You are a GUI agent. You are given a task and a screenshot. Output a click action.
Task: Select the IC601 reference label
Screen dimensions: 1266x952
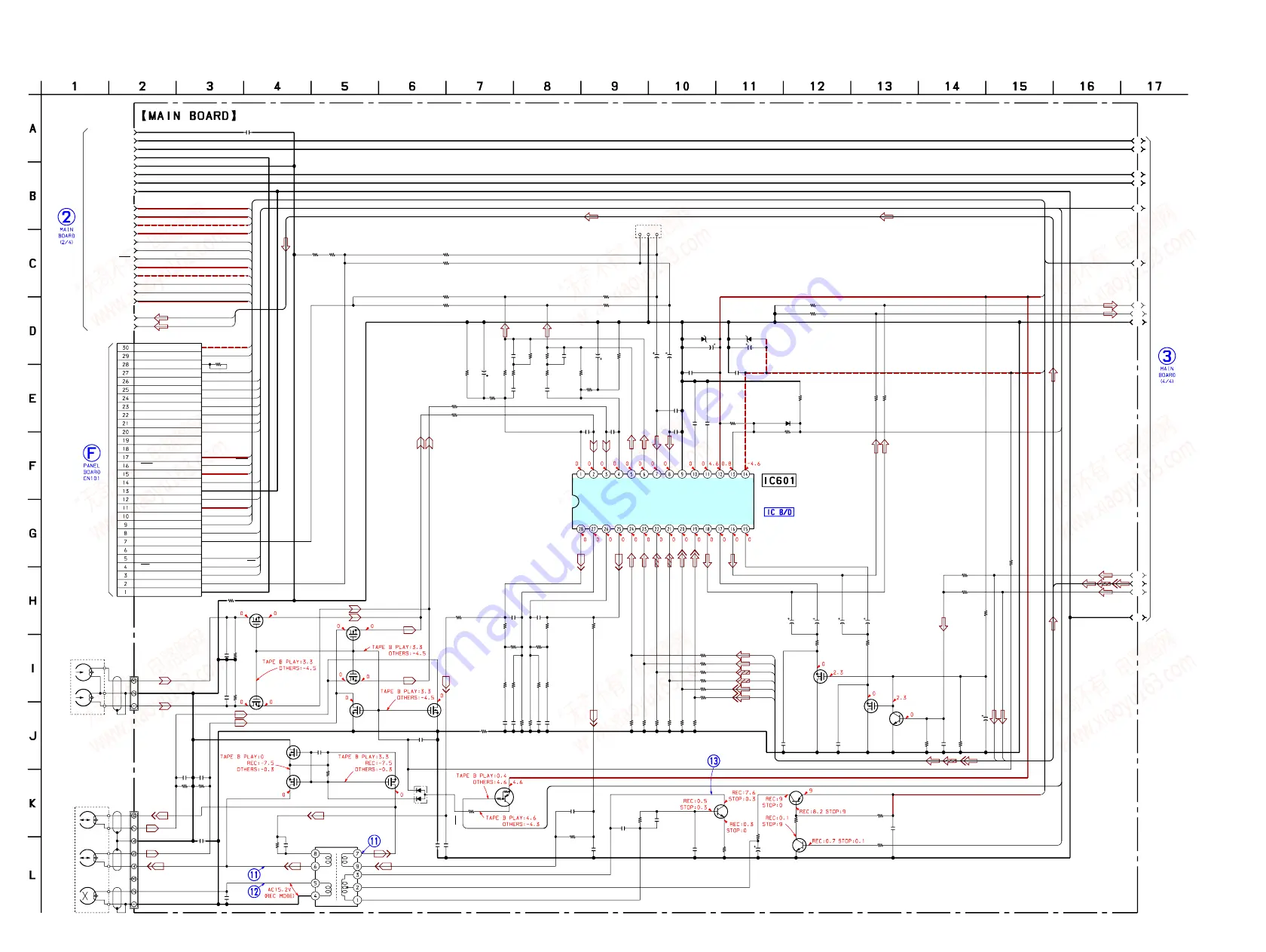click(778, 481)
